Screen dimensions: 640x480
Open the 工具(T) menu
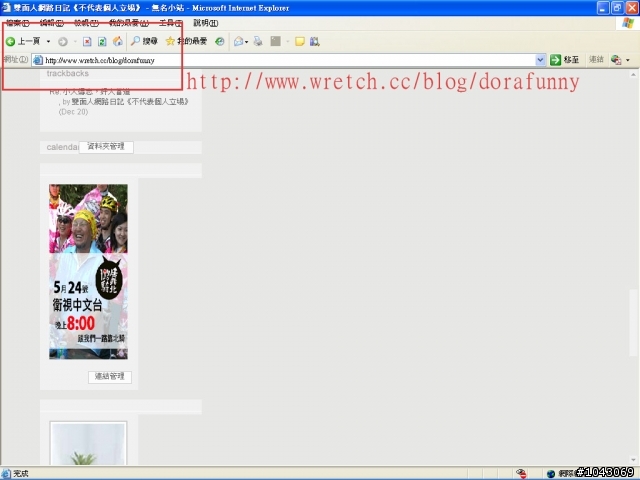click(x=171, y=23)
